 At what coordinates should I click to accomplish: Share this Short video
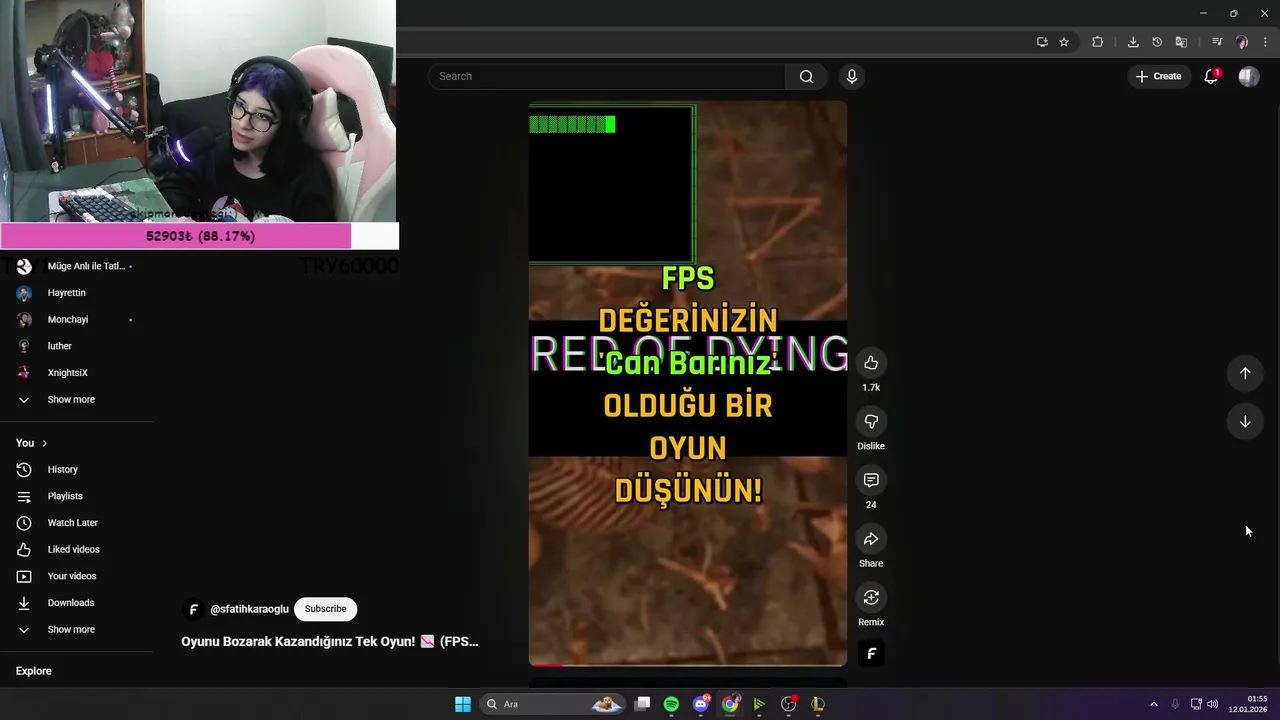tap(871, 539)
